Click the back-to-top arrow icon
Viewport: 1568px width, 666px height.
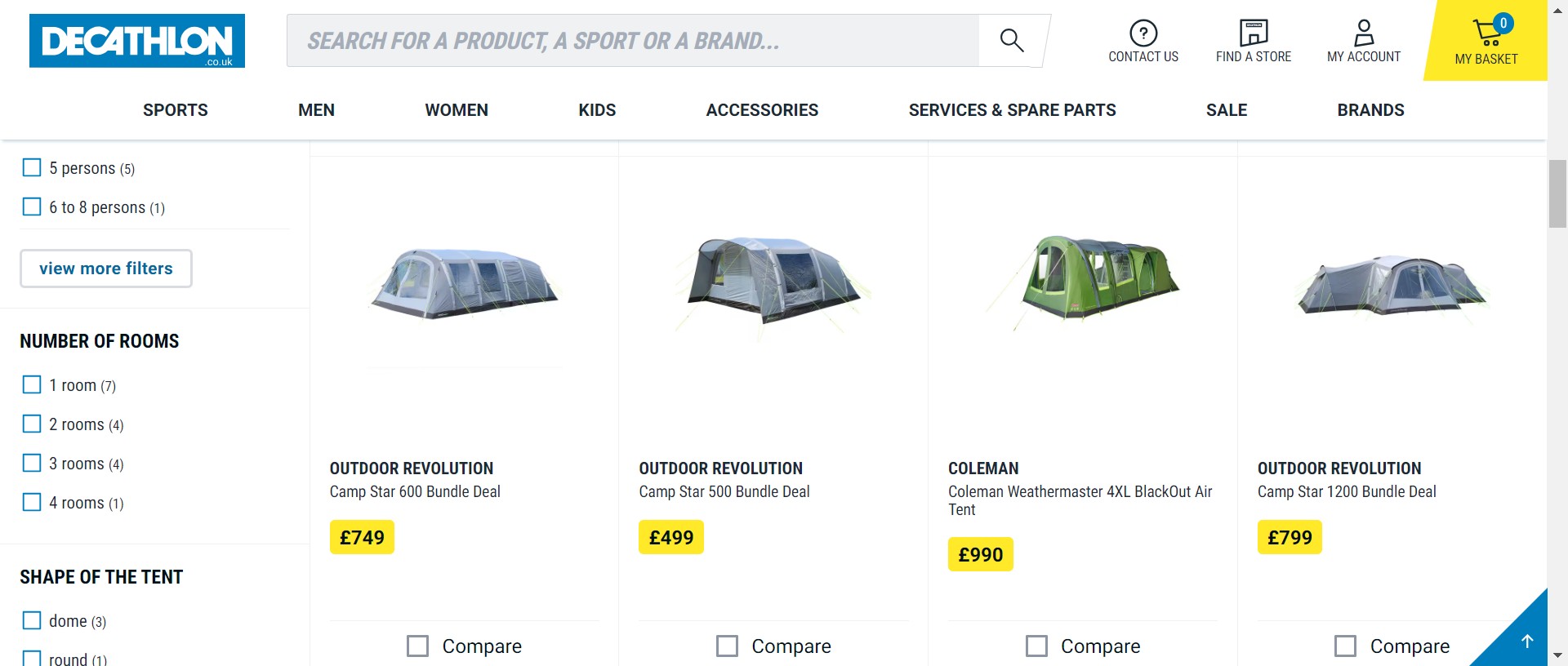click(1527, 642)
